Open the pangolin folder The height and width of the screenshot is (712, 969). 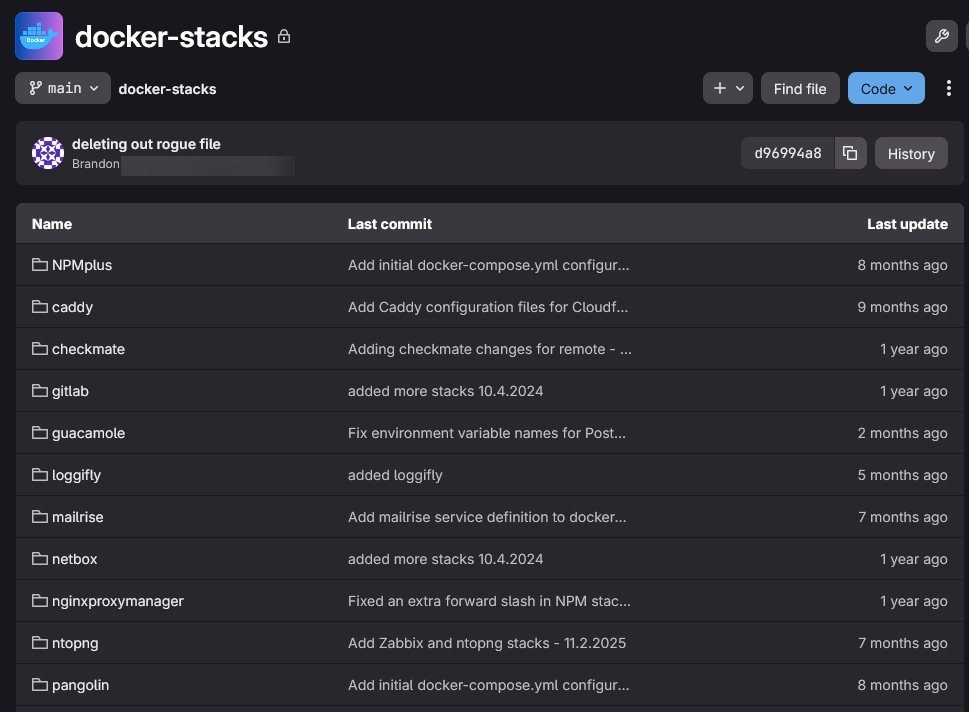pyautogui.click(x=80, y=685)
